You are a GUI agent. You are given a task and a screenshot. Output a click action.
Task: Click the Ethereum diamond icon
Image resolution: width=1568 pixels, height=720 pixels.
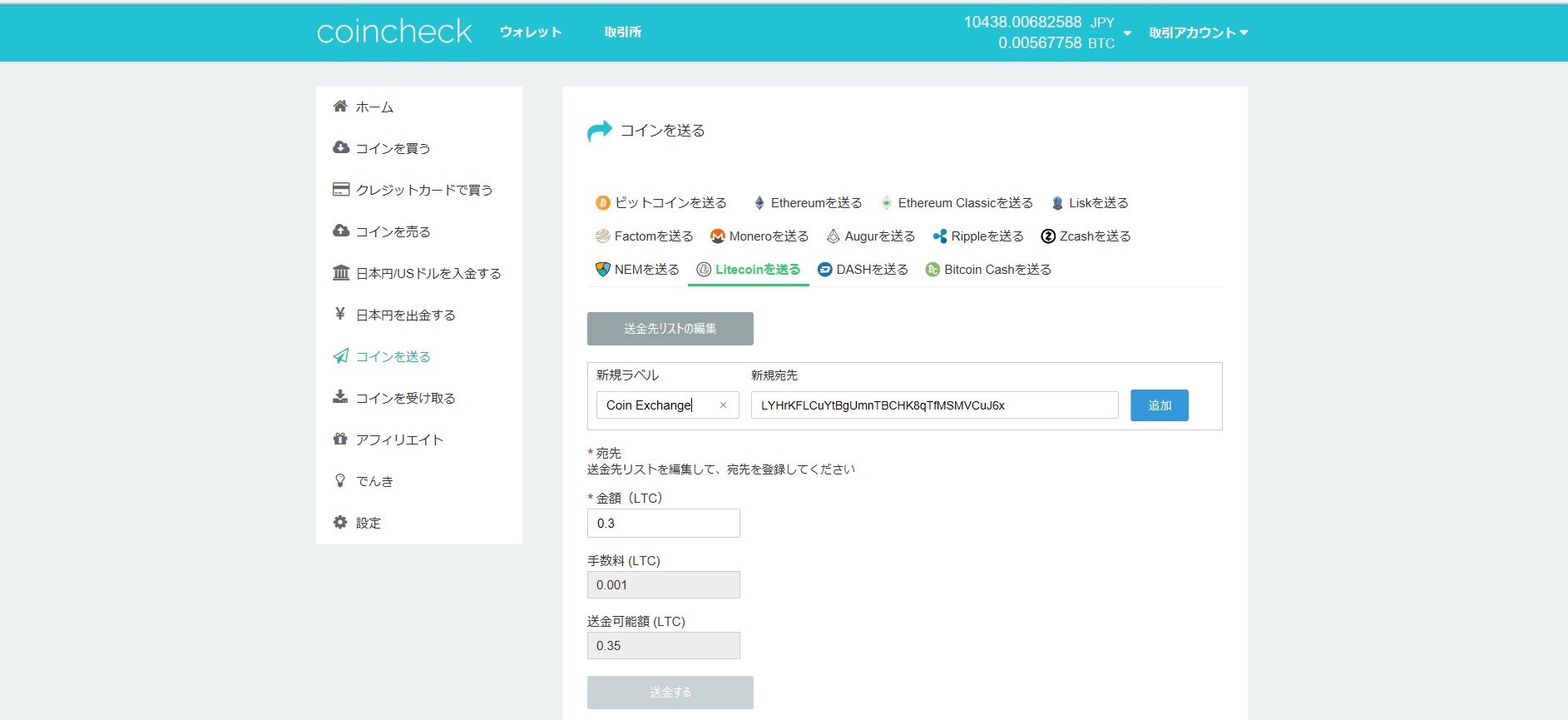click(759, 202)
